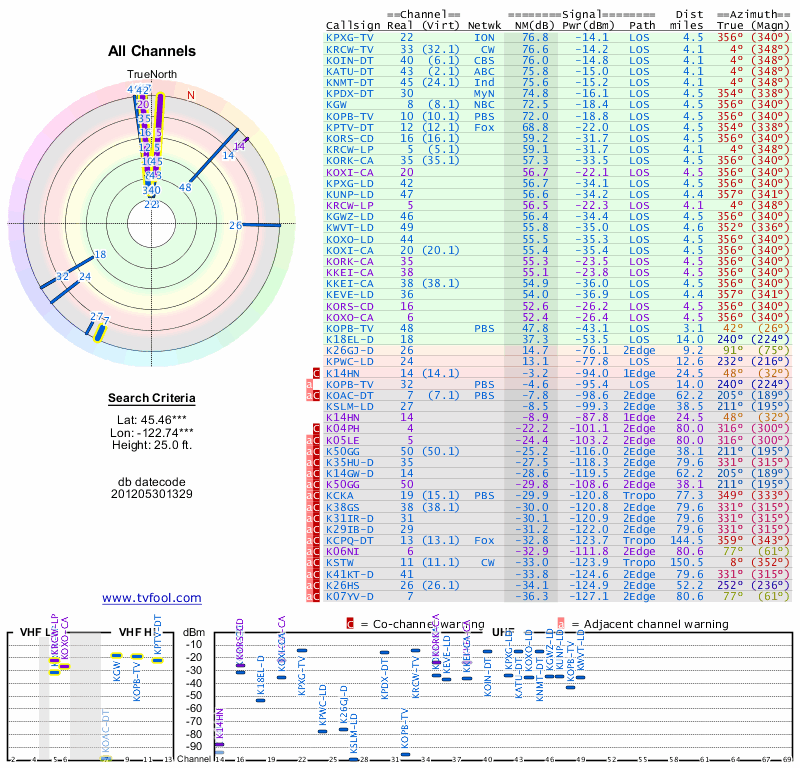The image size is (800, 768).
Task: Click the 'Dist miles' column header
Action: click(689, 20)
